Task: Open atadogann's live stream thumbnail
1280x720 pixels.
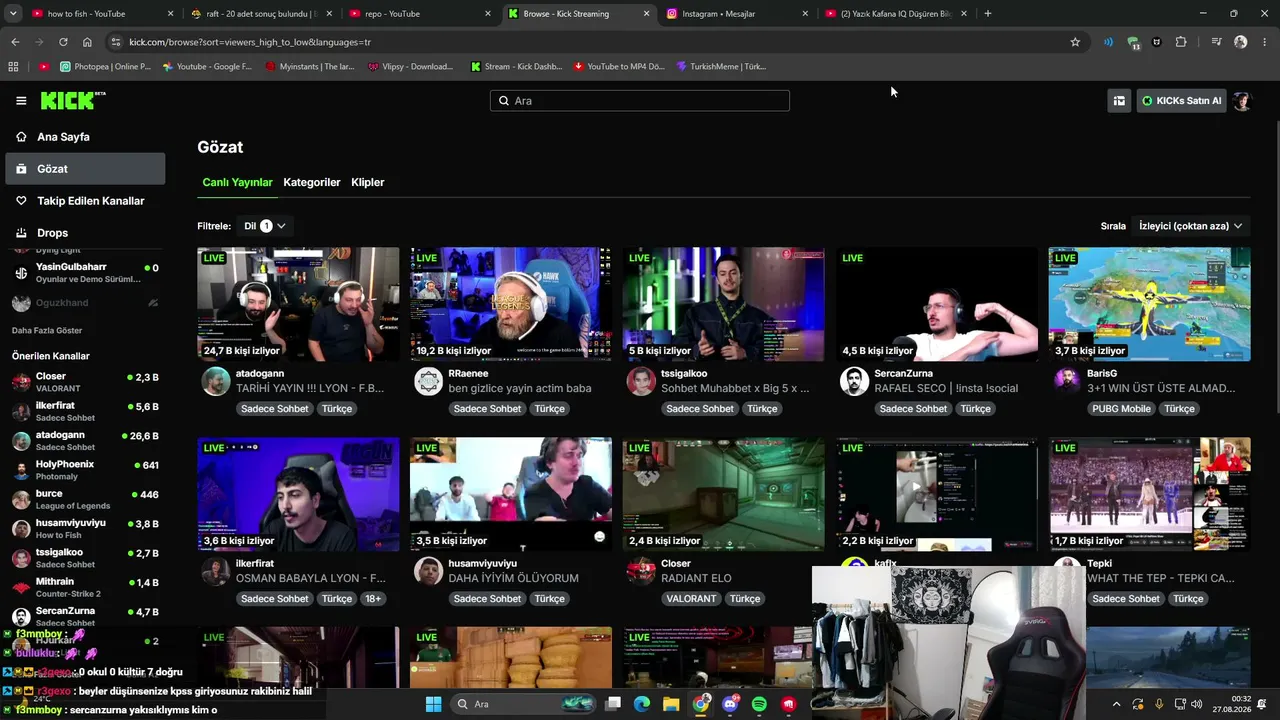Action: (298, 304)
